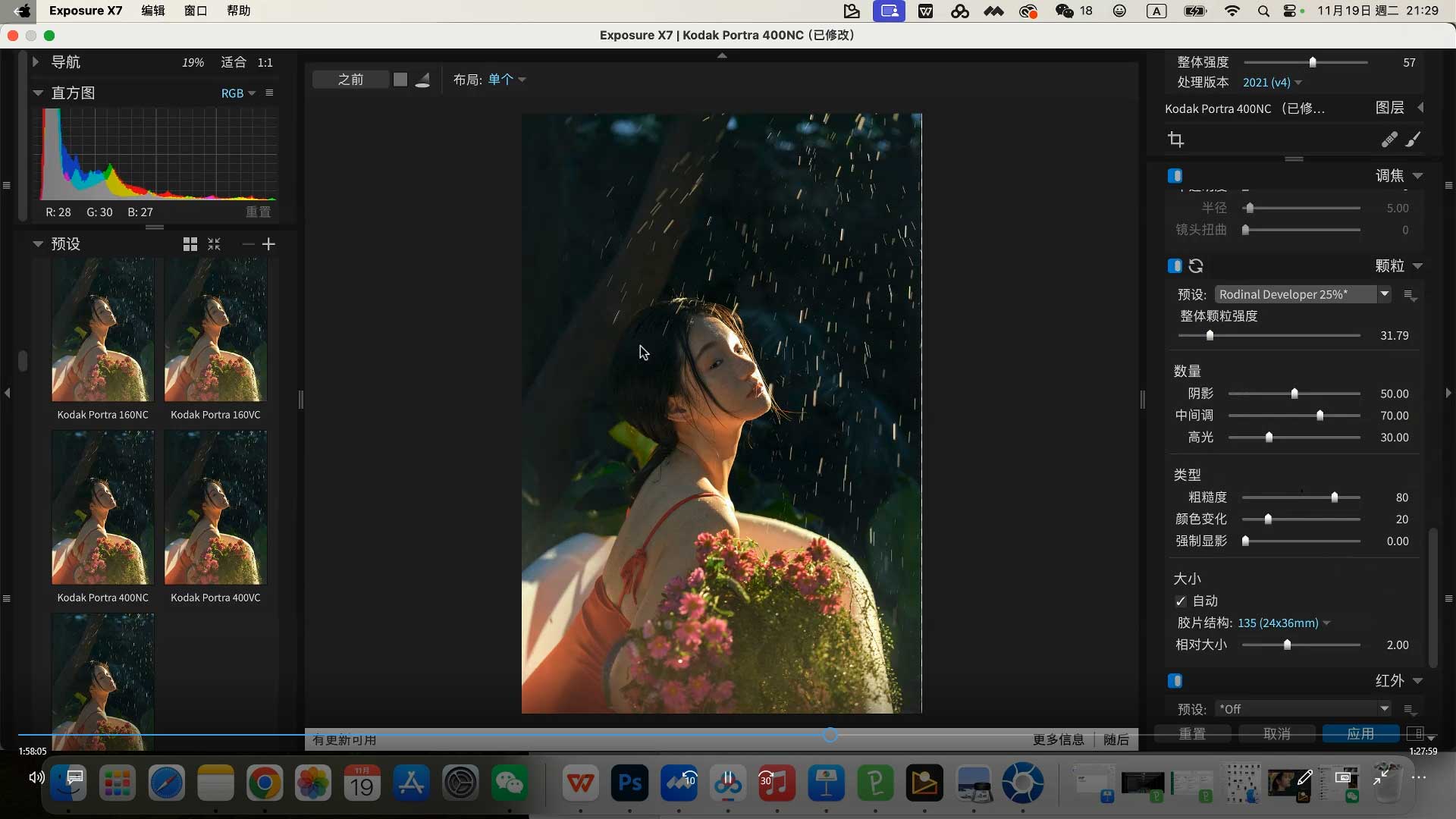Open 胶片结构 135 (24x36mm) dropdown
Viewport: 1456px width, 819px height.
(1283, 623)
